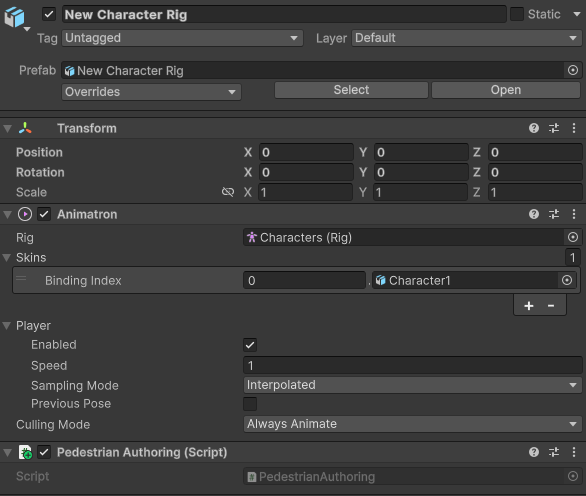Open the Character1 object picker circle
This screenshot has width=586, height=496.
click(x=567, y=280)
